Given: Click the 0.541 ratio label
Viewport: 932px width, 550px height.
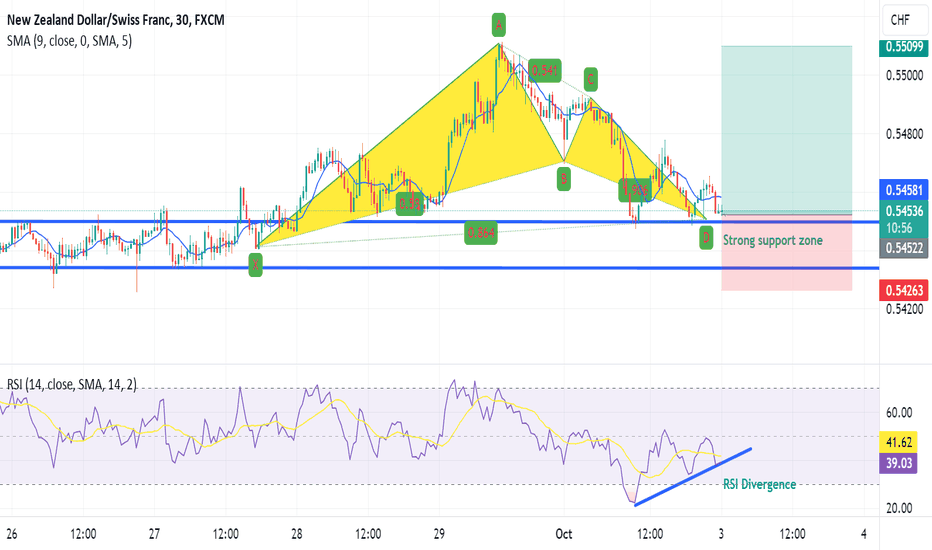Looking at the screenshot, I should (544, 71).
